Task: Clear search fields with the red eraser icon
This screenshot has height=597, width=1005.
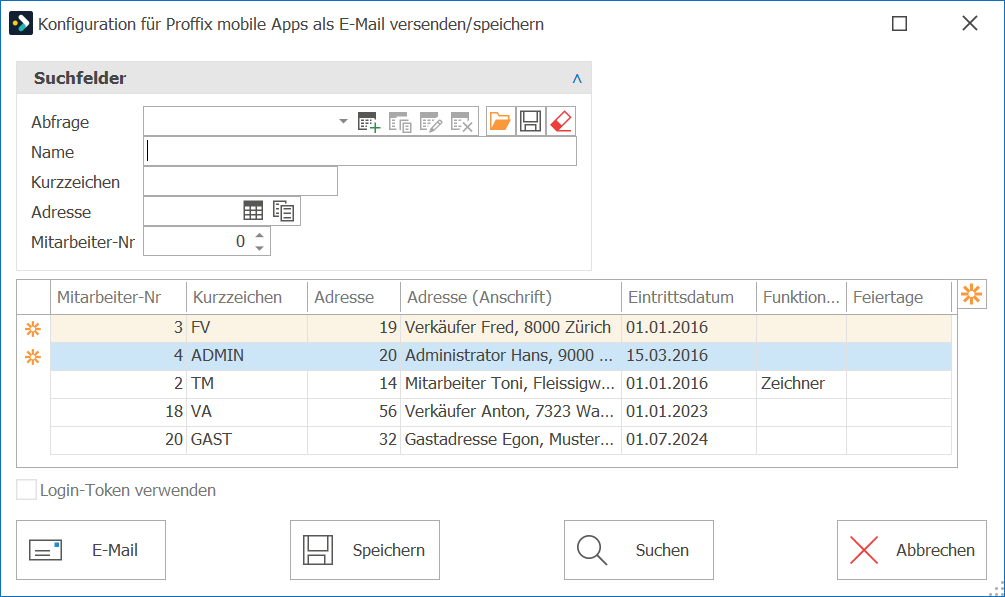Action: point(561,121)
